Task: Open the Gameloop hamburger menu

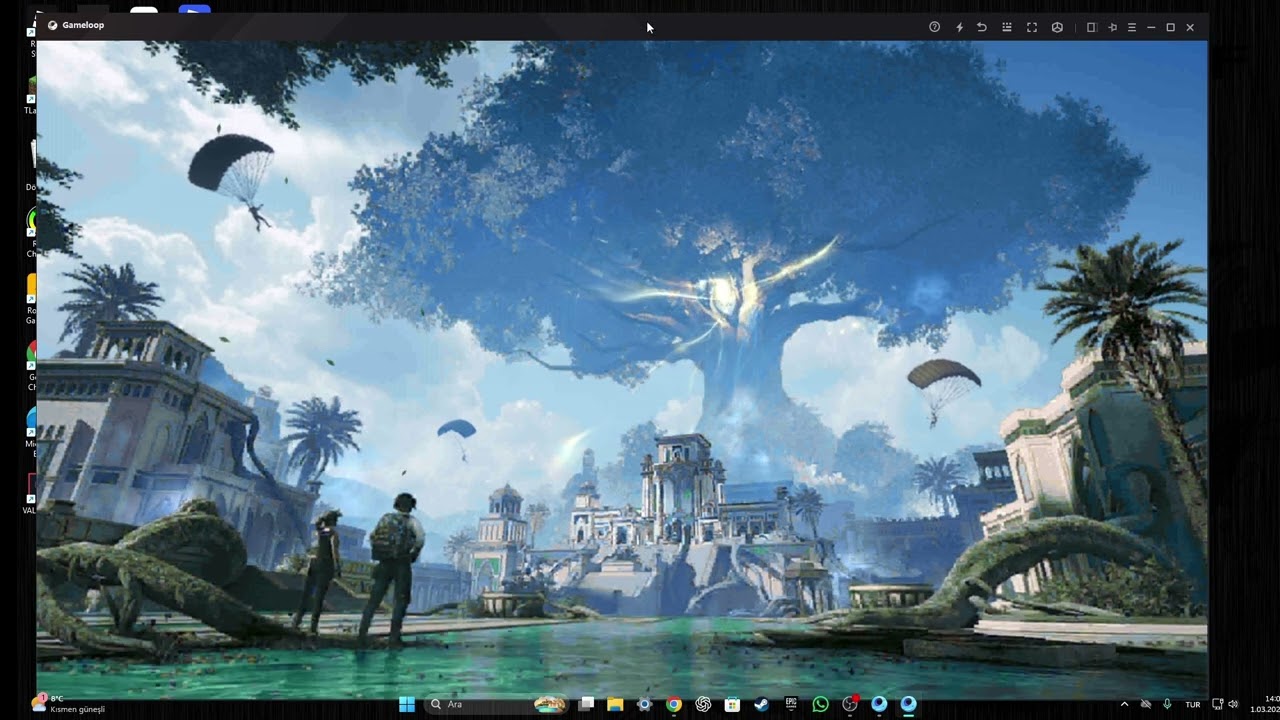Action: 1132,27
